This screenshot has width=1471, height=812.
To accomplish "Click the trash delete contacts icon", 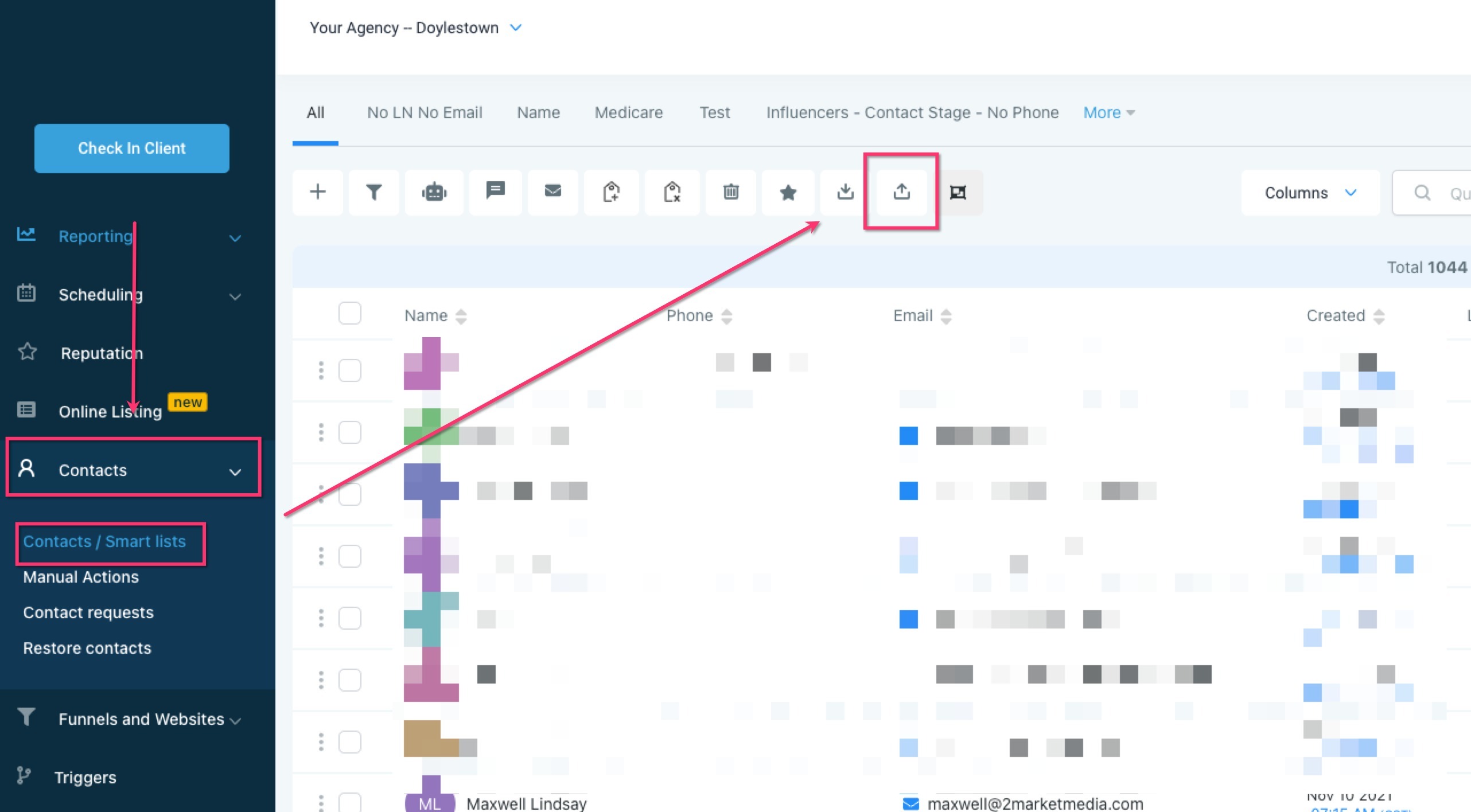I will pos(730,192).
